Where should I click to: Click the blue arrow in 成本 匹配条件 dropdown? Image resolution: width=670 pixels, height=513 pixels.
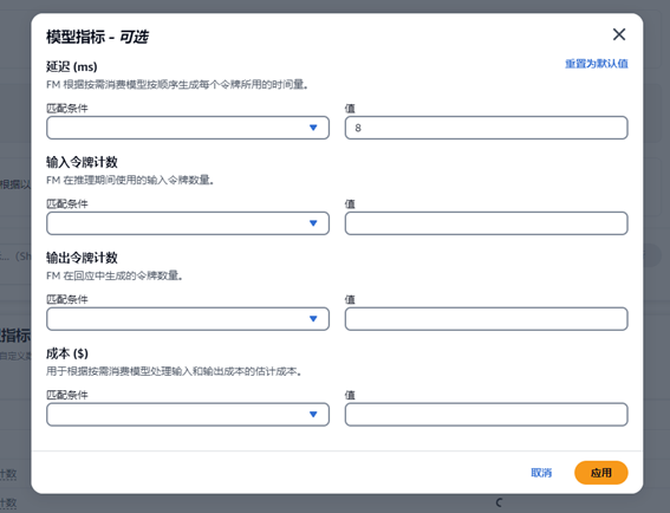click(x=313, y=414)
